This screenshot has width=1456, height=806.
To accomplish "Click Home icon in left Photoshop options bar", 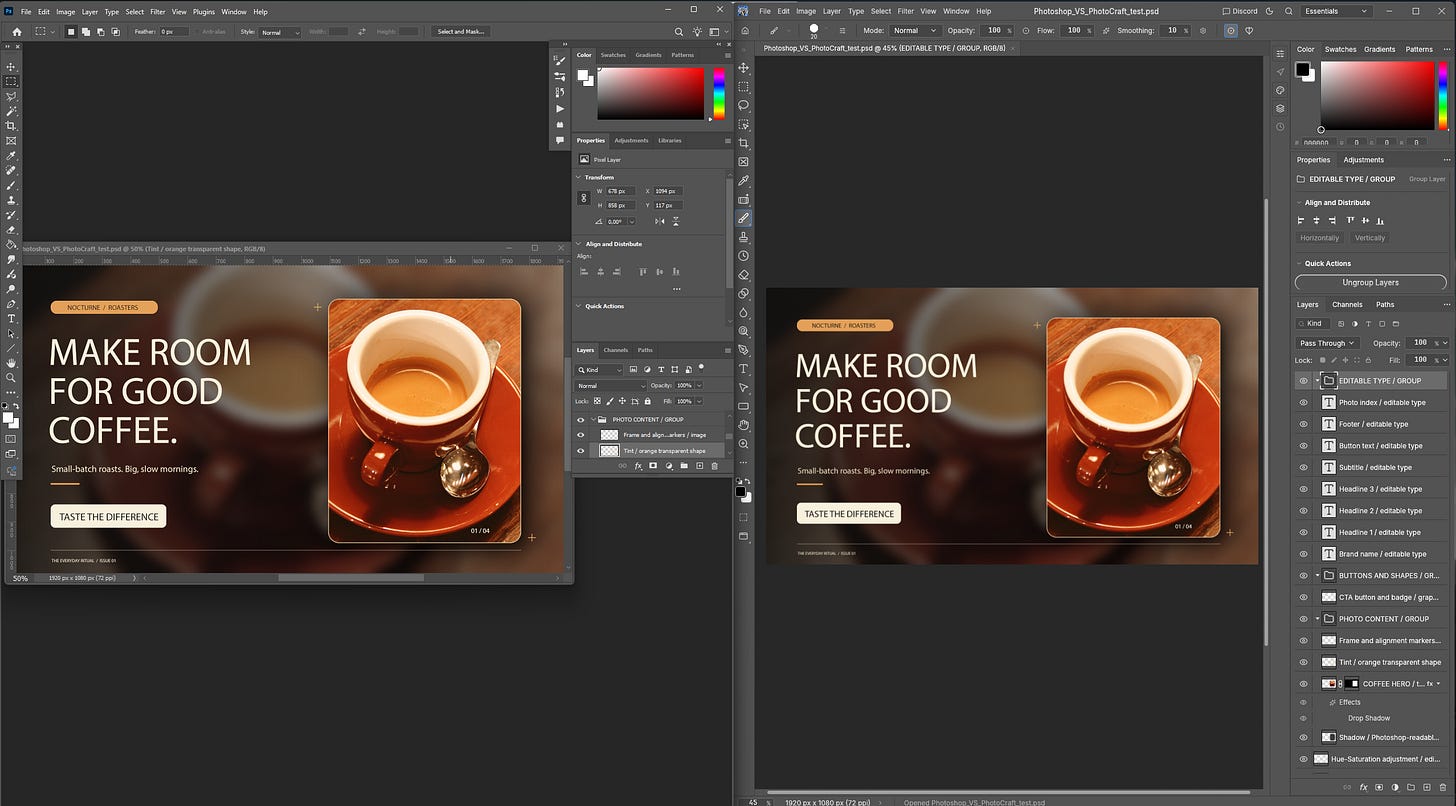I will (x=16, y=32).
